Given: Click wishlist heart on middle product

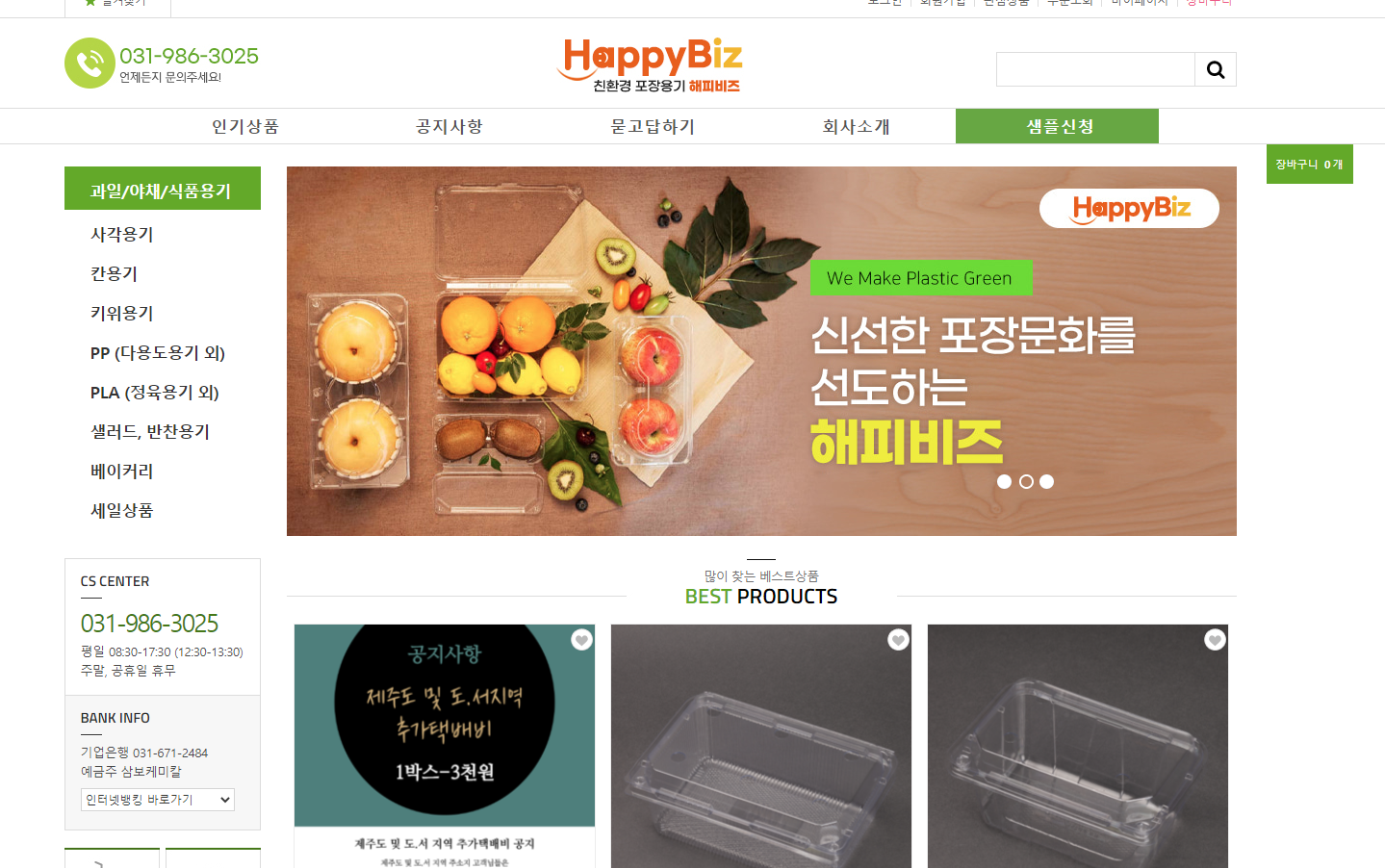Looking at the screenshot, I should [898, 640].
